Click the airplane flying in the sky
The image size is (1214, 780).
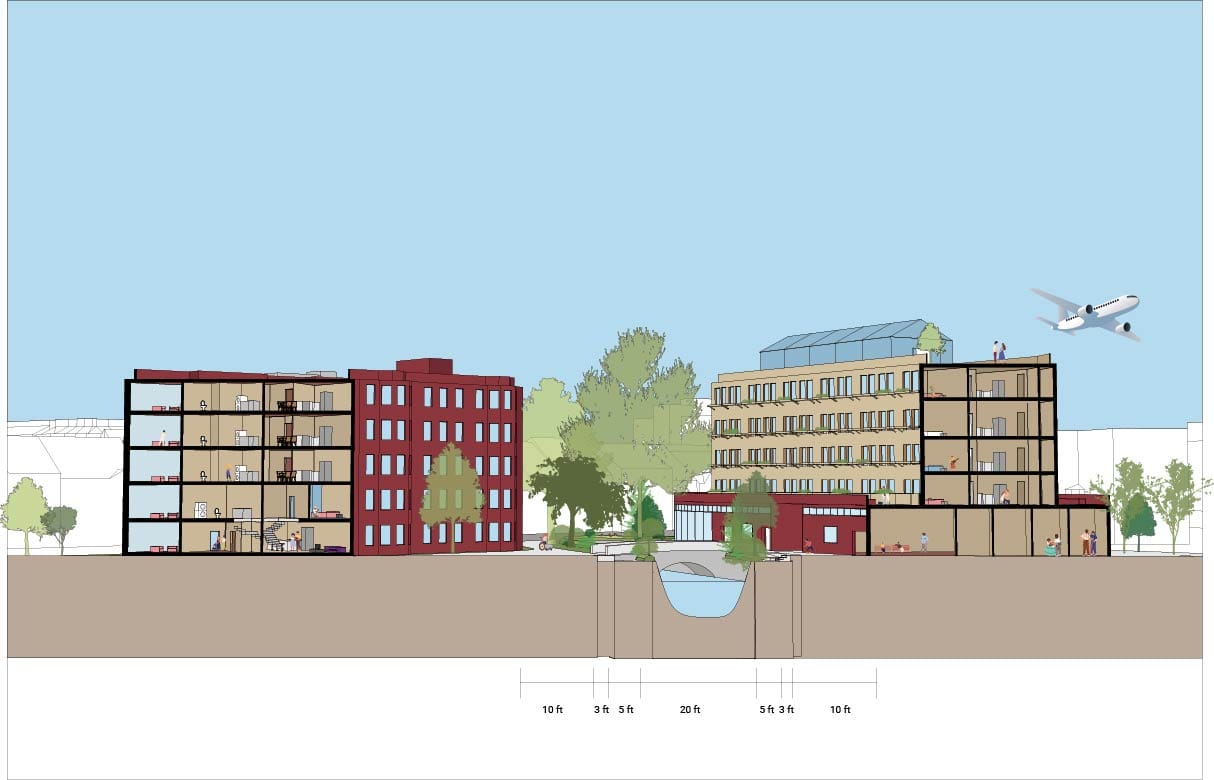point(1086,314)
